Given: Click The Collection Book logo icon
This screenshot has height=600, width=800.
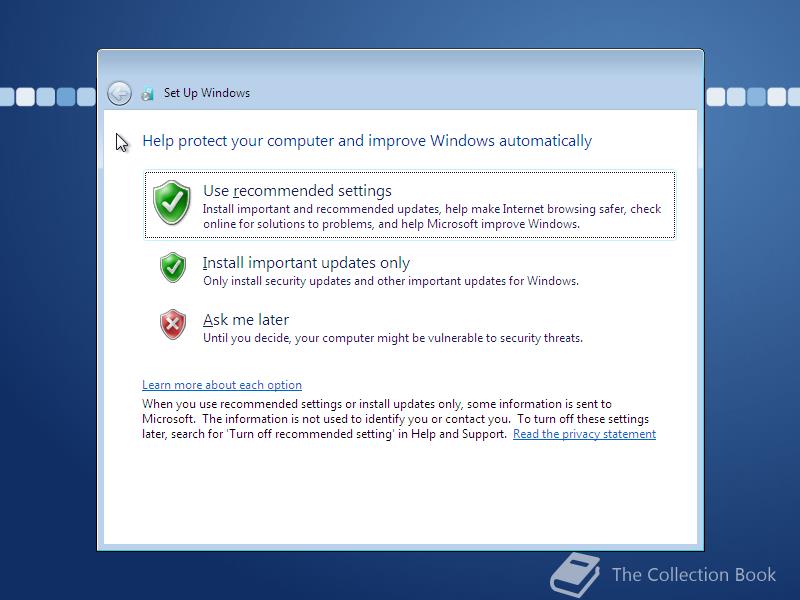Looking at the screenshot, I should click(575, 573).
